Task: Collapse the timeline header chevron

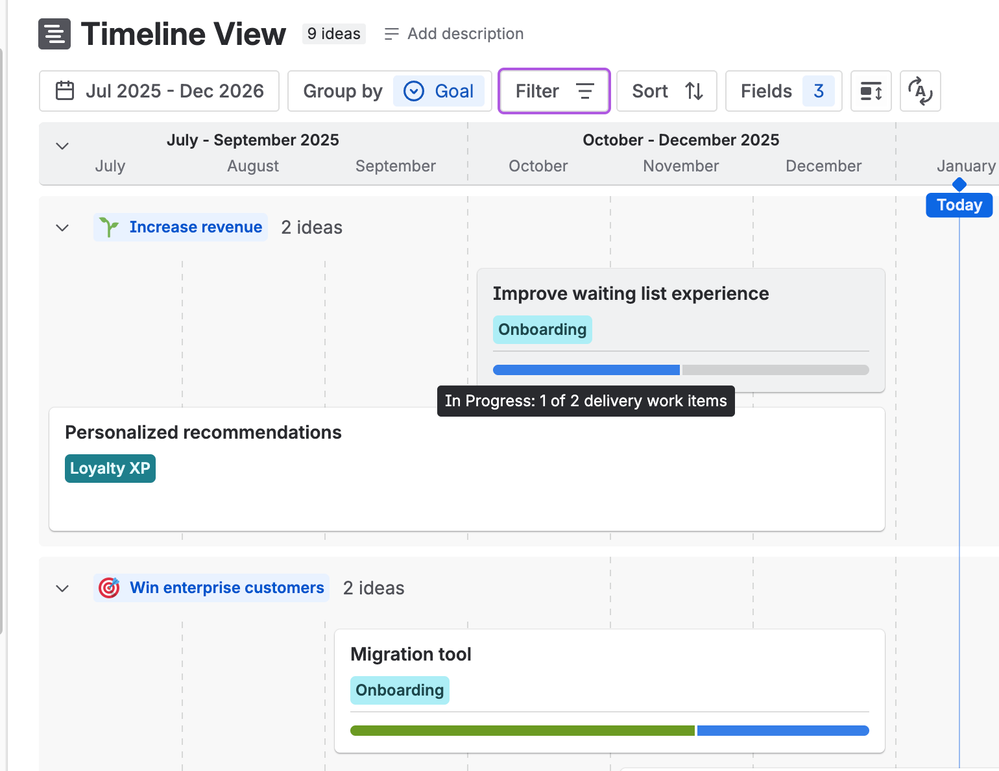Action: point(62,146)
